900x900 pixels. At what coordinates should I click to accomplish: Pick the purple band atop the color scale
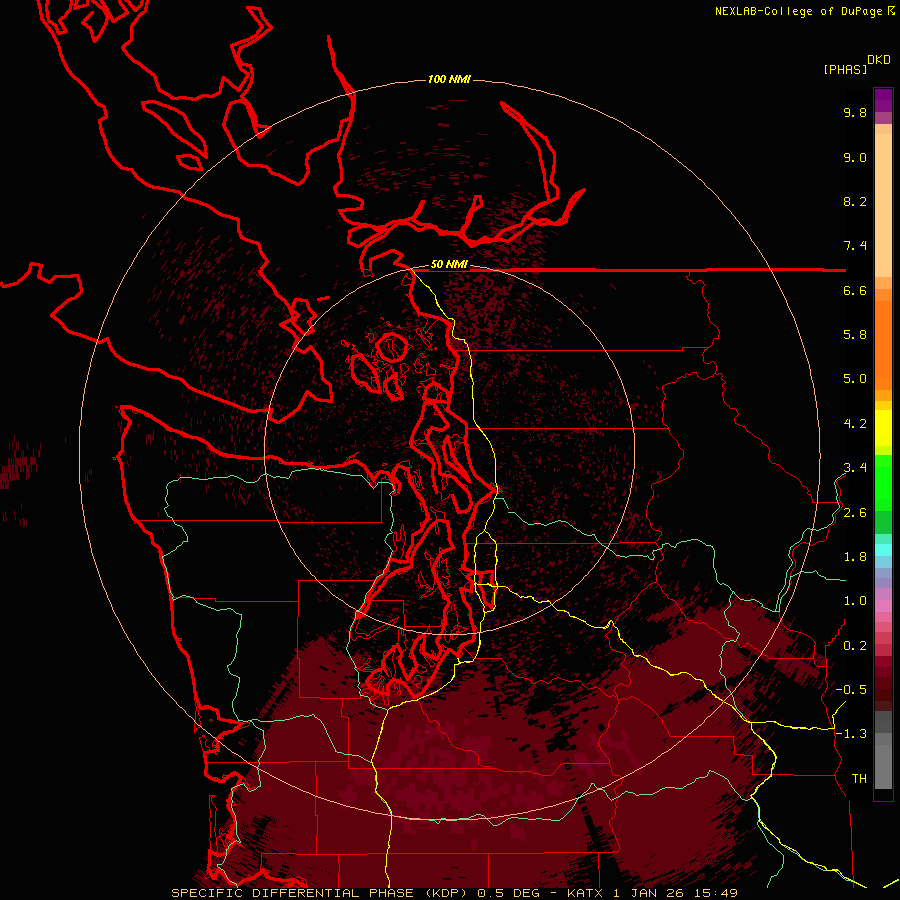click(x=883, y=100)
